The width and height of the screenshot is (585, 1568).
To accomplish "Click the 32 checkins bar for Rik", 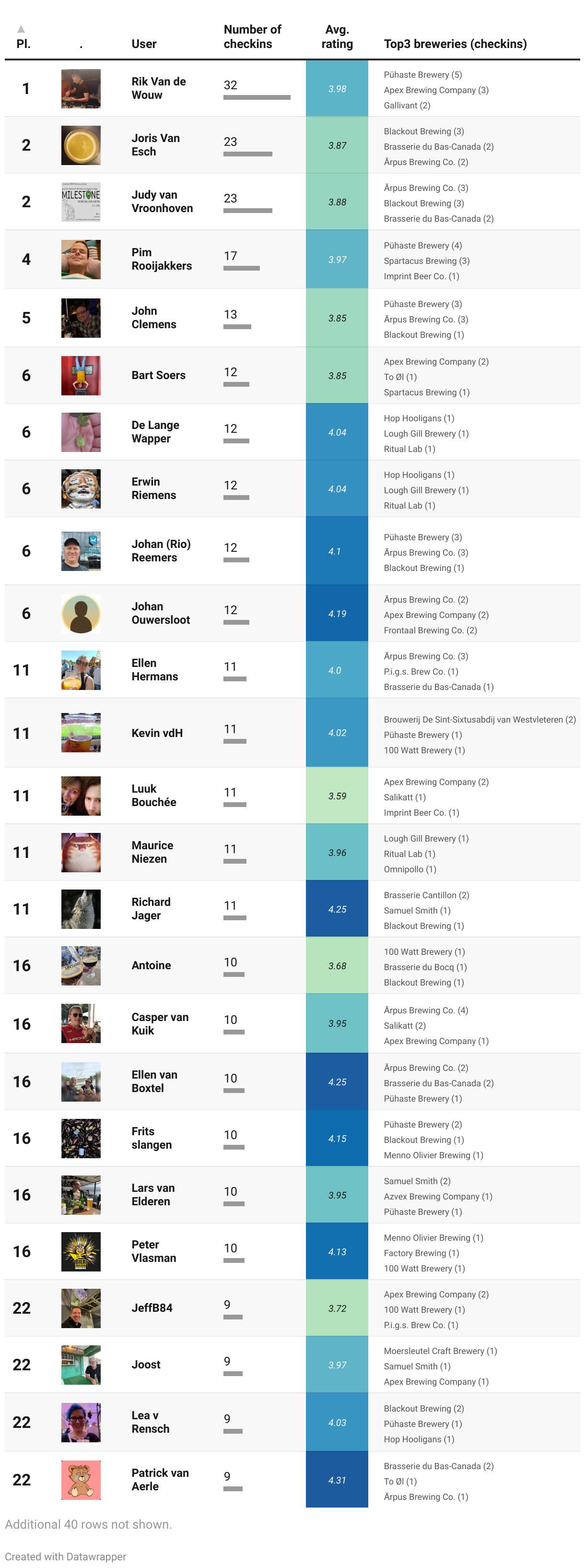I will tap(257, 97).
